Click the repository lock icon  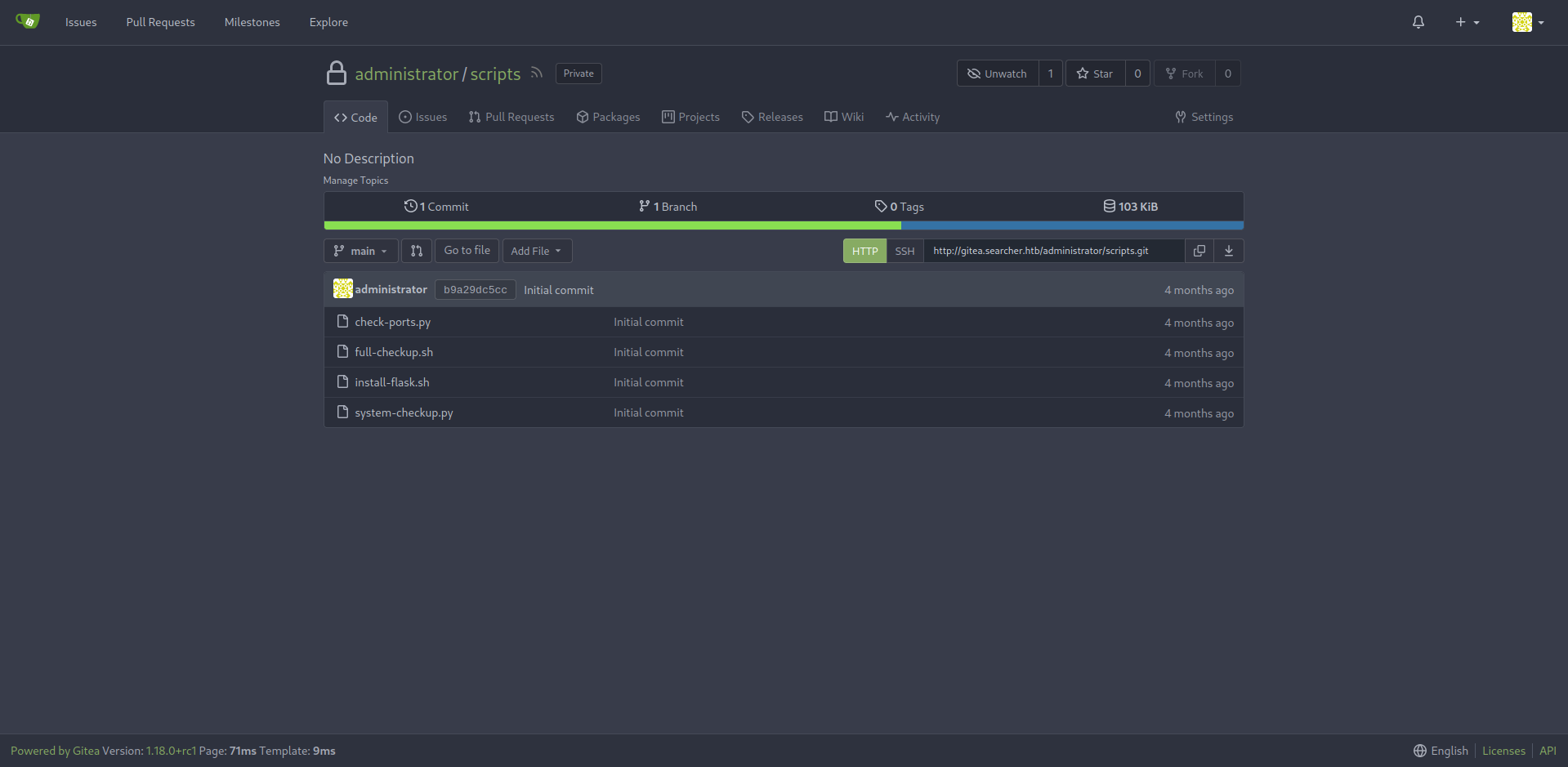(x=337, y=73)
